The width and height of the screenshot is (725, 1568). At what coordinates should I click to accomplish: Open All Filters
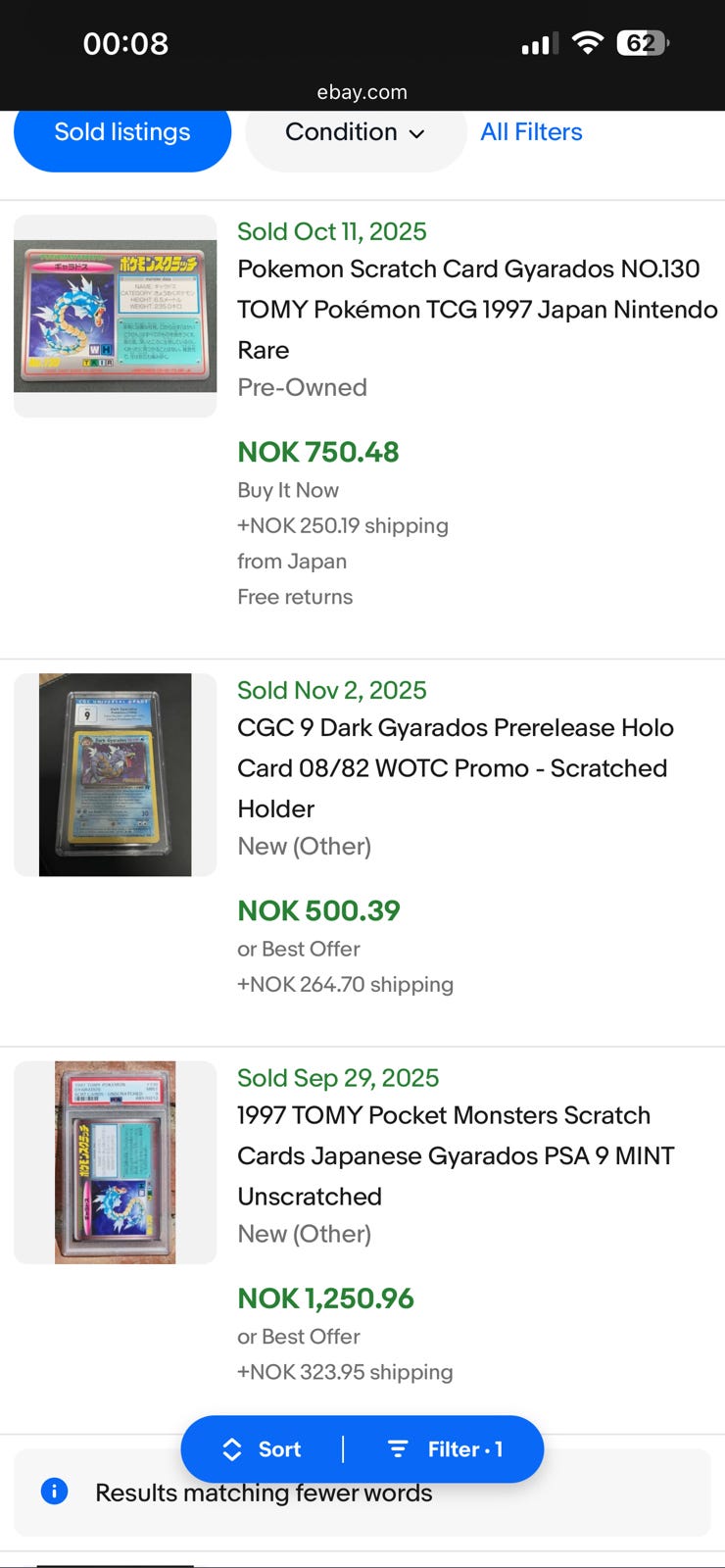(531, 132)
